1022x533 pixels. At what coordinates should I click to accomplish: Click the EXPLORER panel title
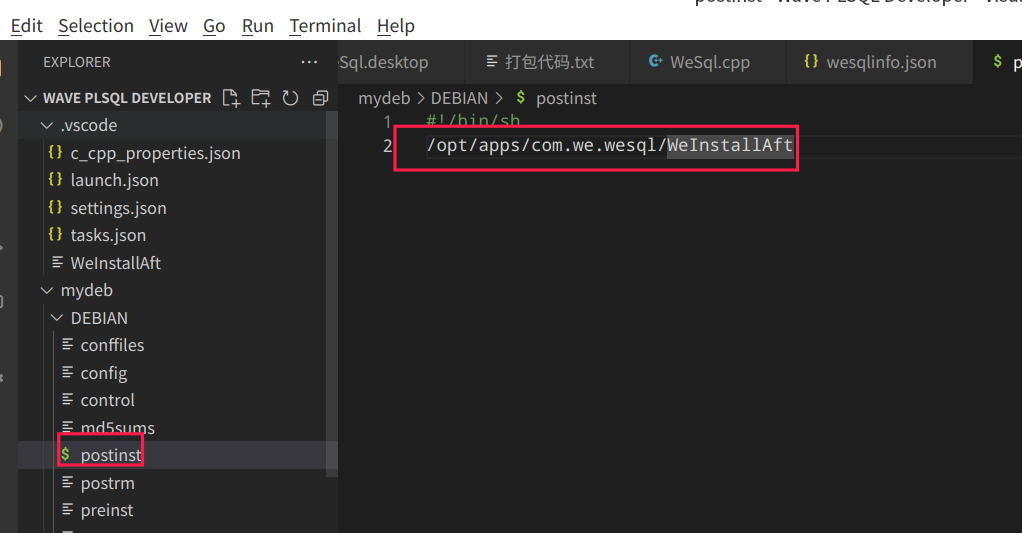77,63
